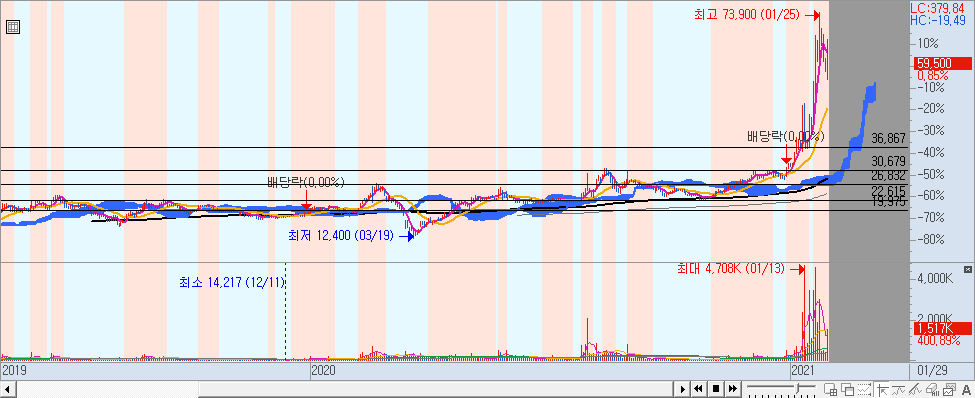Screen dimensions: 975x398
Task: Click the rewind double-arrow button
Action: click(x=698, y=389)
